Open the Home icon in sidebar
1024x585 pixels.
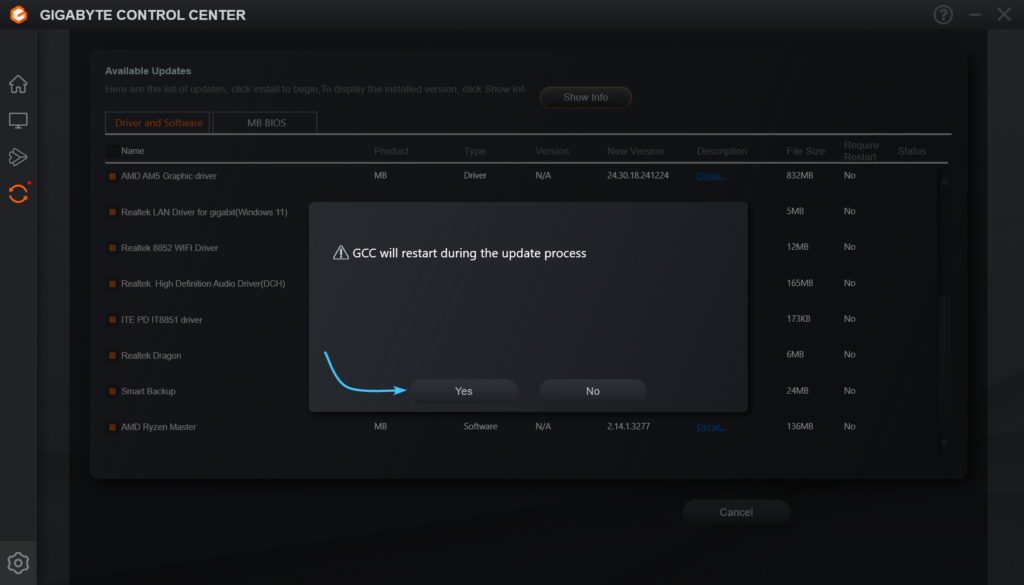tap(18, 84)
